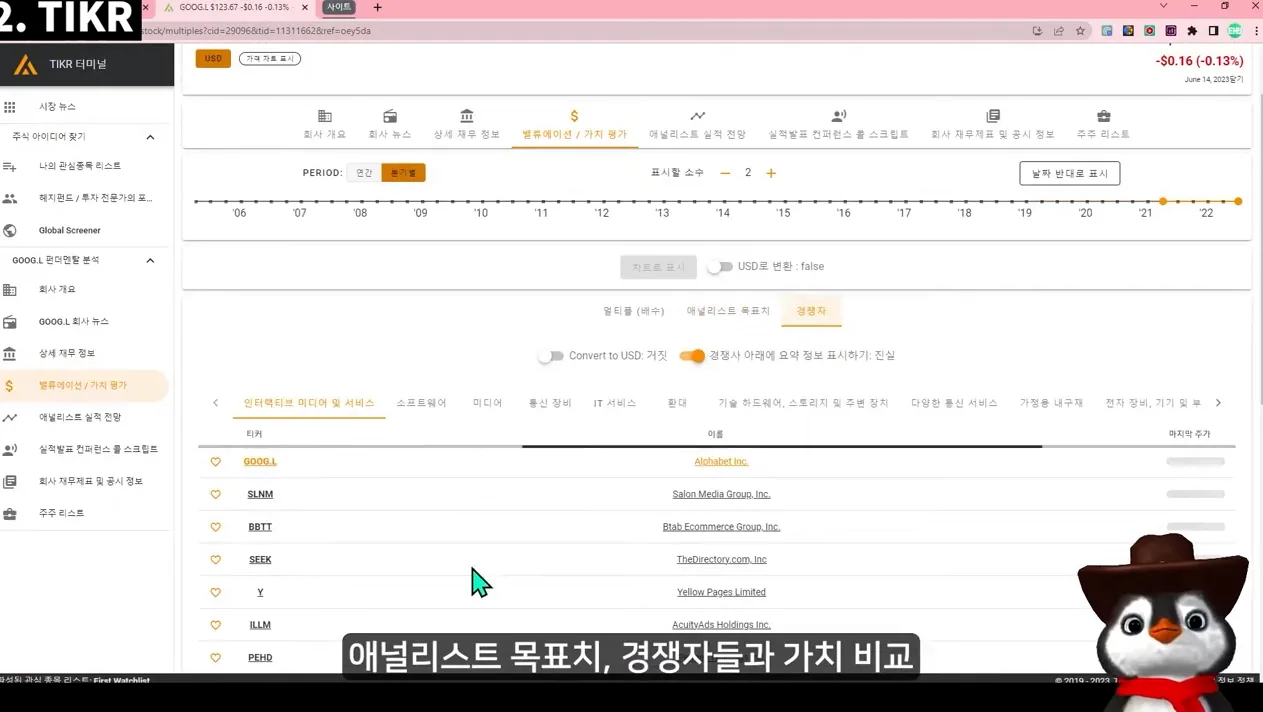The height and width of the screenshot is (712, 1263).
Task: Favorite BBTT with its heart icon
Action: [x=215, y=527]
